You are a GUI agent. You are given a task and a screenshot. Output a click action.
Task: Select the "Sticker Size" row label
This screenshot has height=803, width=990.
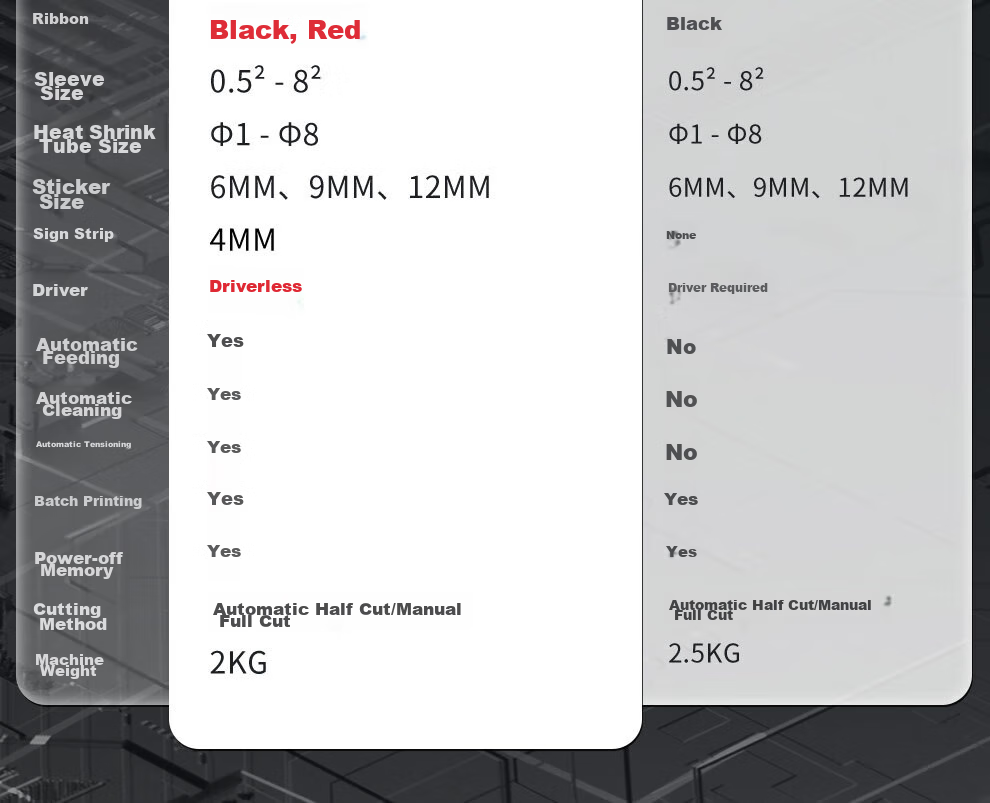[71, 194]
